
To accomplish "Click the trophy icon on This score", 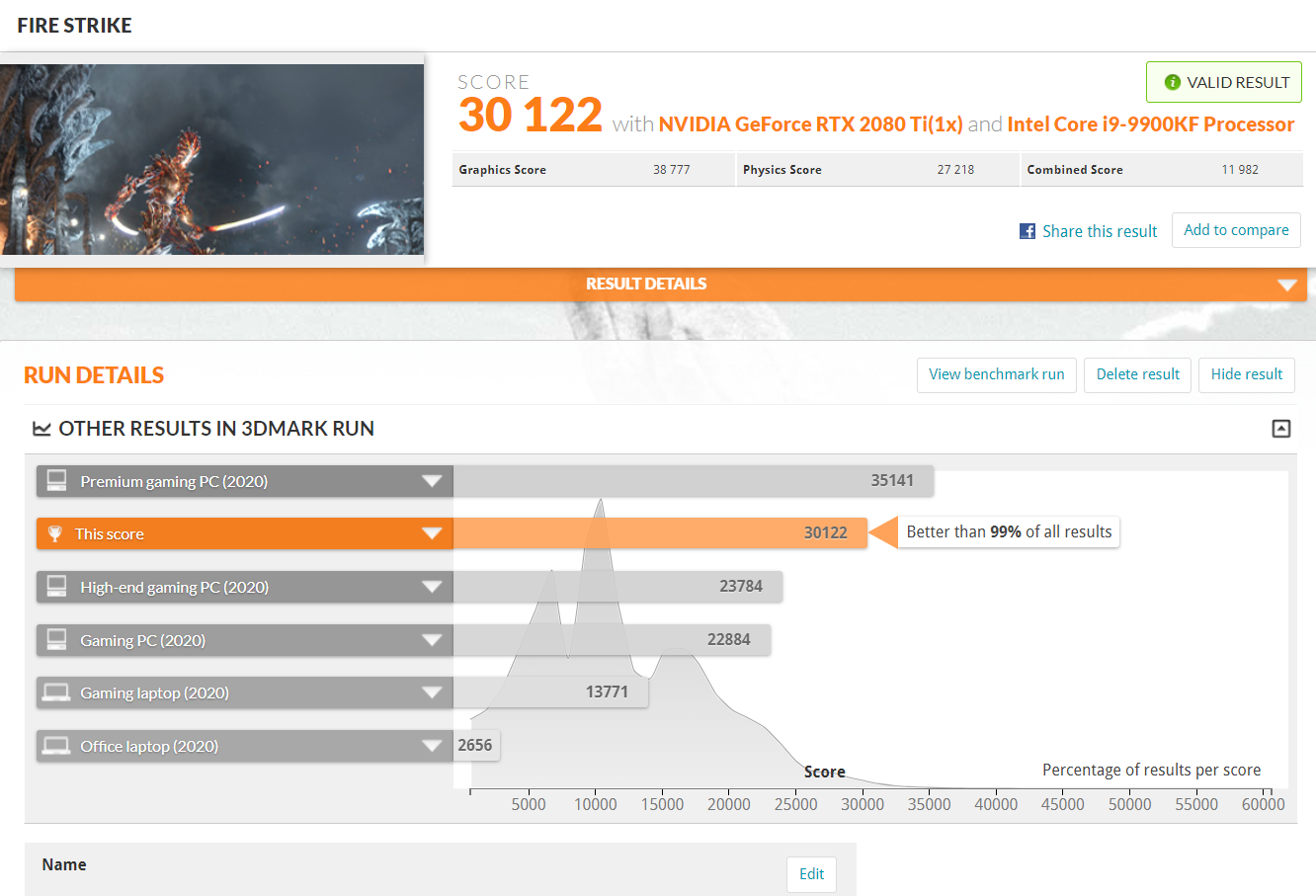I will click(x=55, y=533).
